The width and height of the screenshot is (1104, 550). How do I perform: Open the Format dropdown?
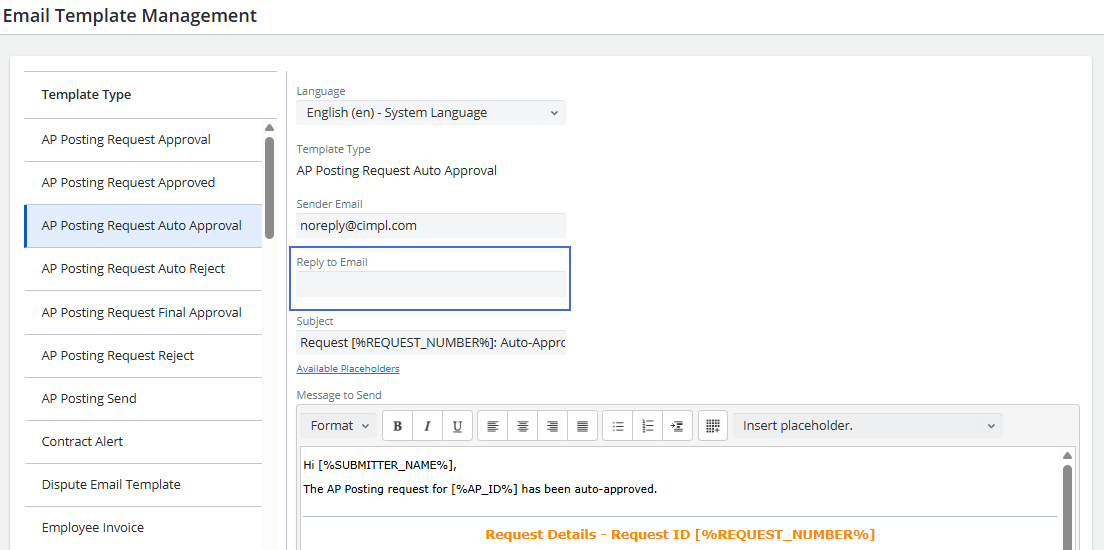[339, 425]
